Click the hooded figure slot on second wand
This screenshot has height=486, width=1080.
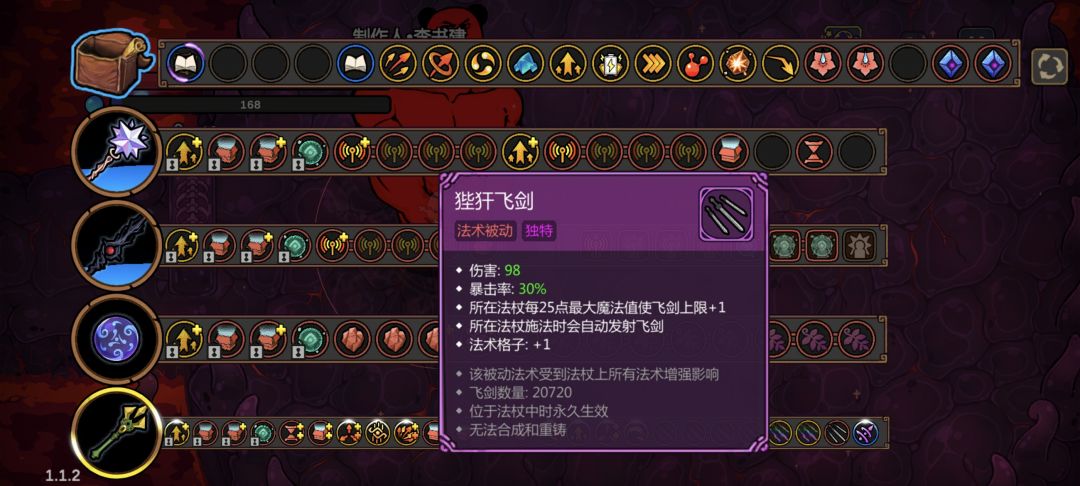(x=859, y=245)
